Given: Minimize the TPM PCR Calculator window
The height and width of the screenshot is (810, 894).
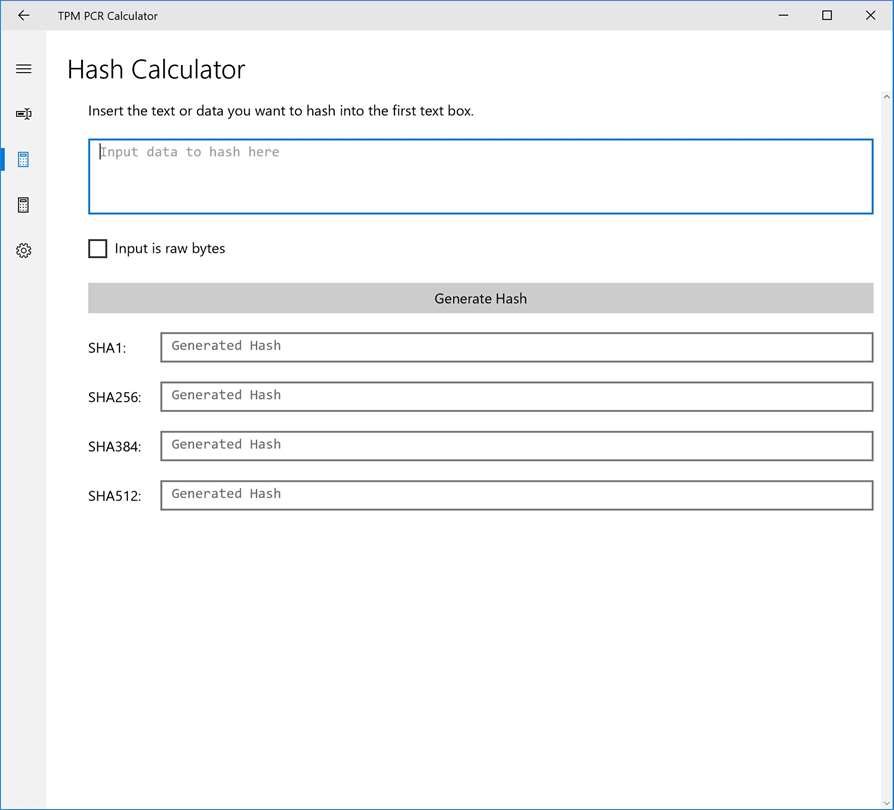Looking at the screenshot, I should 784,15.
